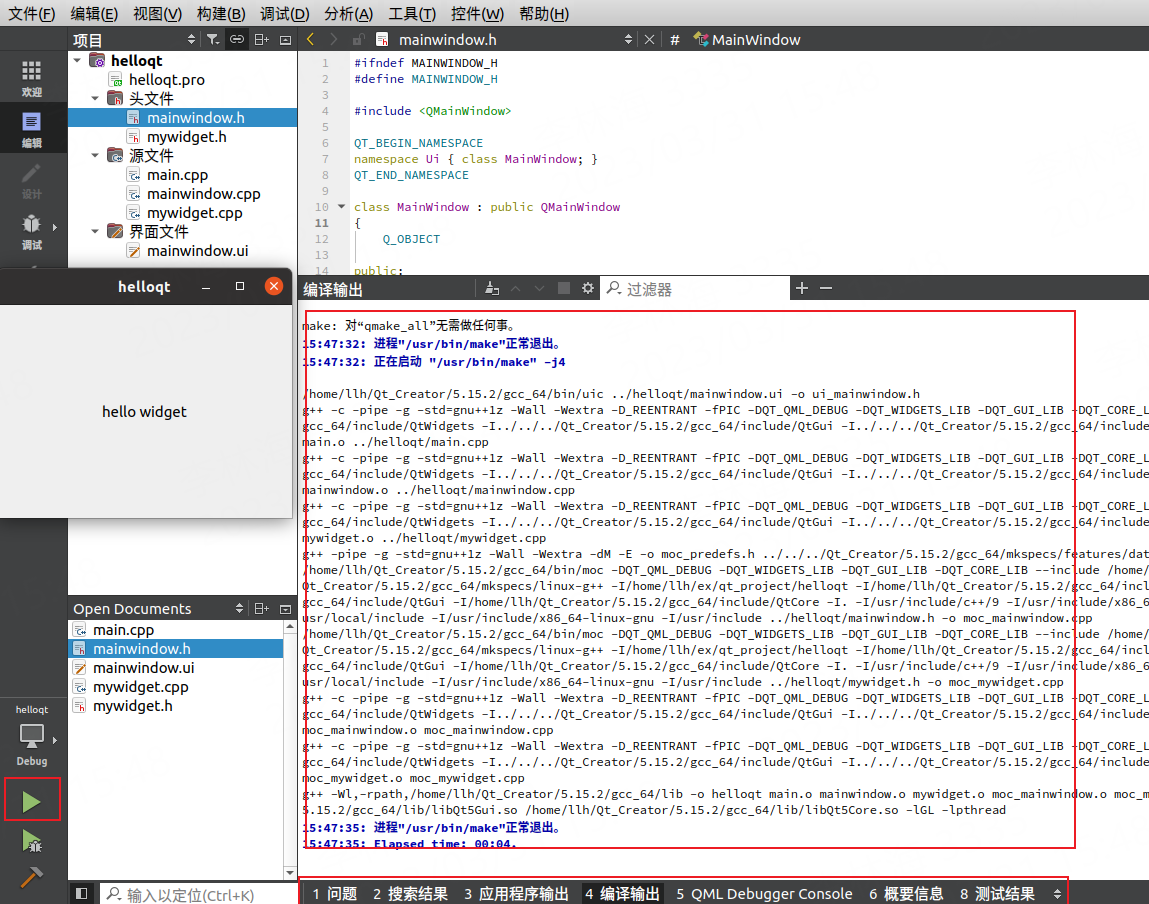Switch to the 欢迎 (Welcome) mode

click(x=32, y=78)
